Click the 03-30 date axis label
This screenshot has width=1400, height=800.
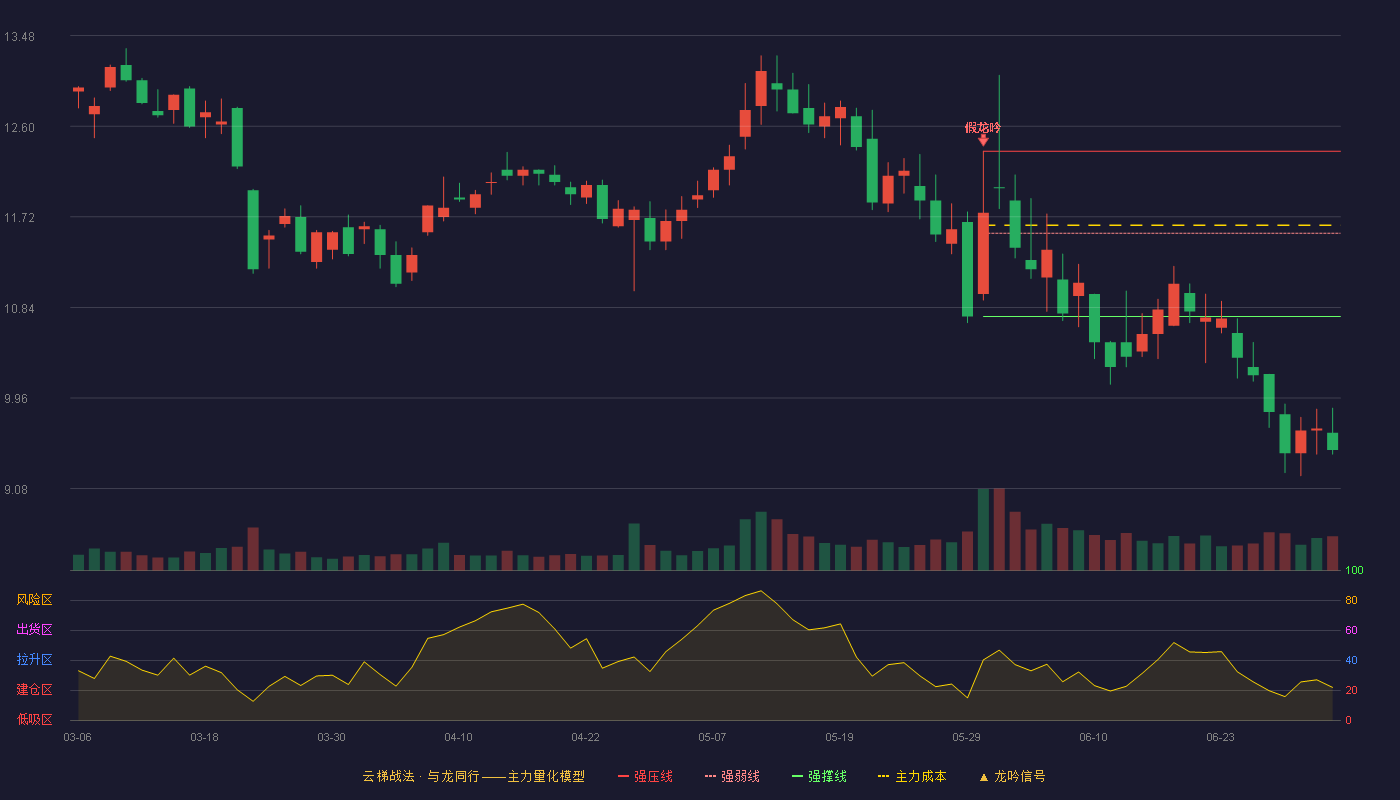[x=331, y=737]
